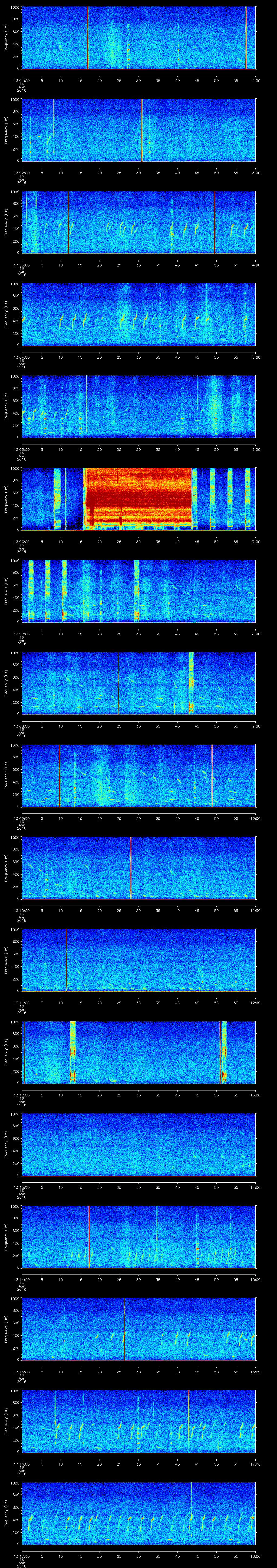The image size is (277, 1568).
Task: Click the '13:04:00' start time label
Action: click(21, 357)
